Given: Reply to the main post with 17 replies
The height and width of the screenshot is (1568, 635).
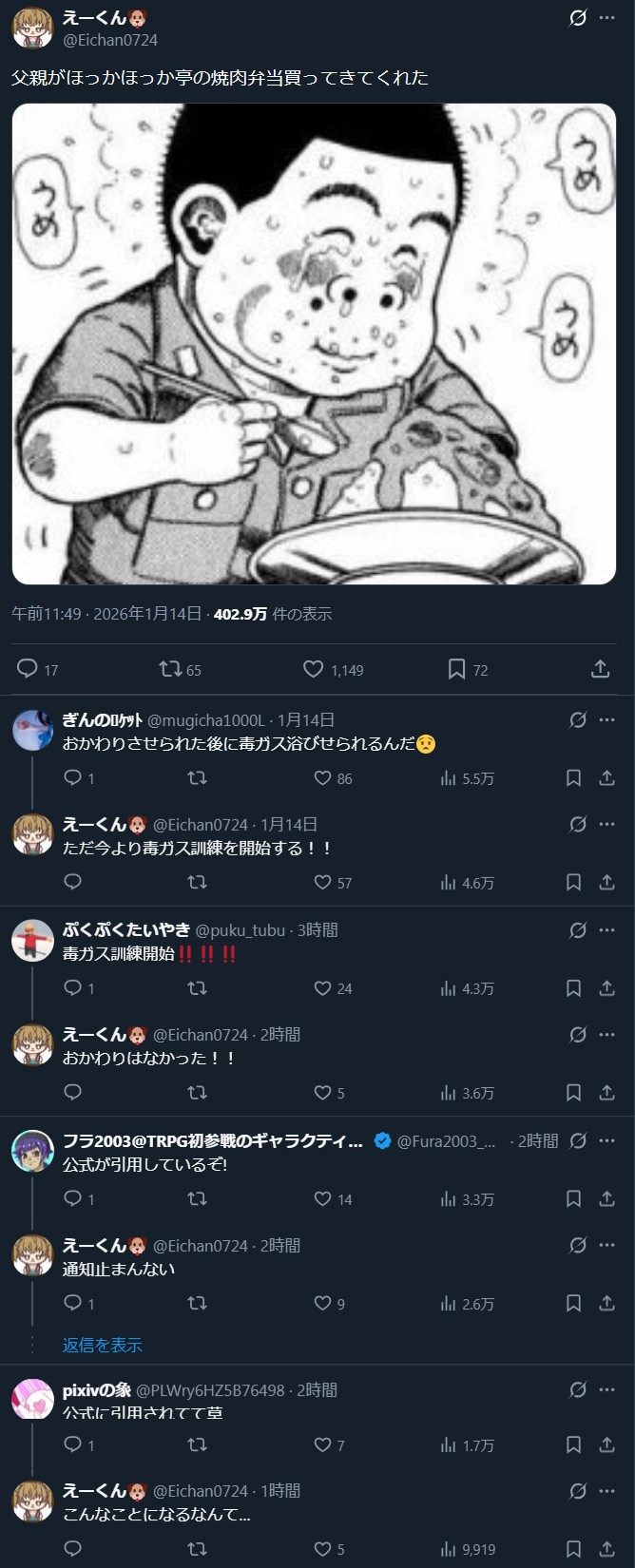Looking at the screenshot, I should pyautogui.click(x=38, y=669).
